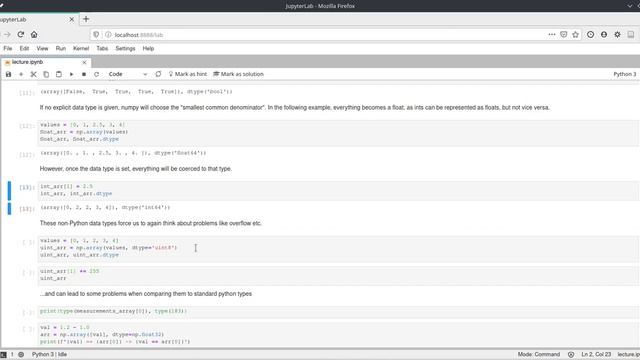Open the Edit menu

[24, 48]
